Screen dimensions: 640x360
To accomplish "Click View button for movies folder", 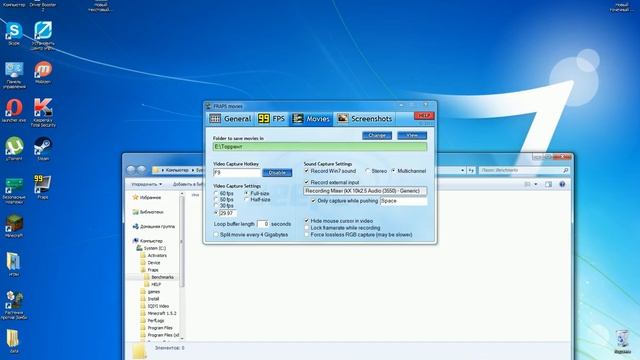I will point(412,136).
